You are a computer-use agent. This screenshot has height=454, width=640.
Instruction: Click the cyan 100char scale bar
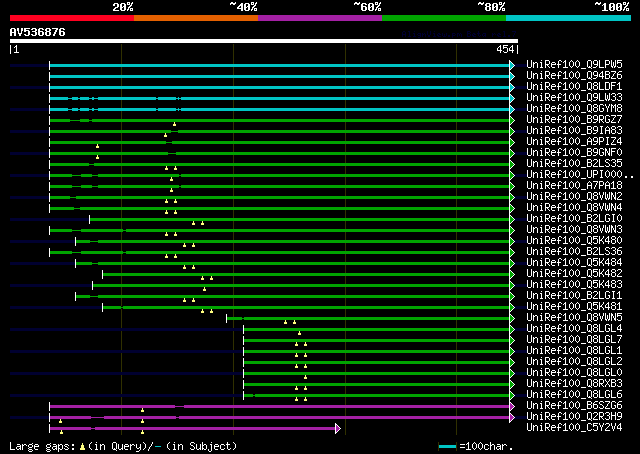pyautogui.click(x=447, y=446)
